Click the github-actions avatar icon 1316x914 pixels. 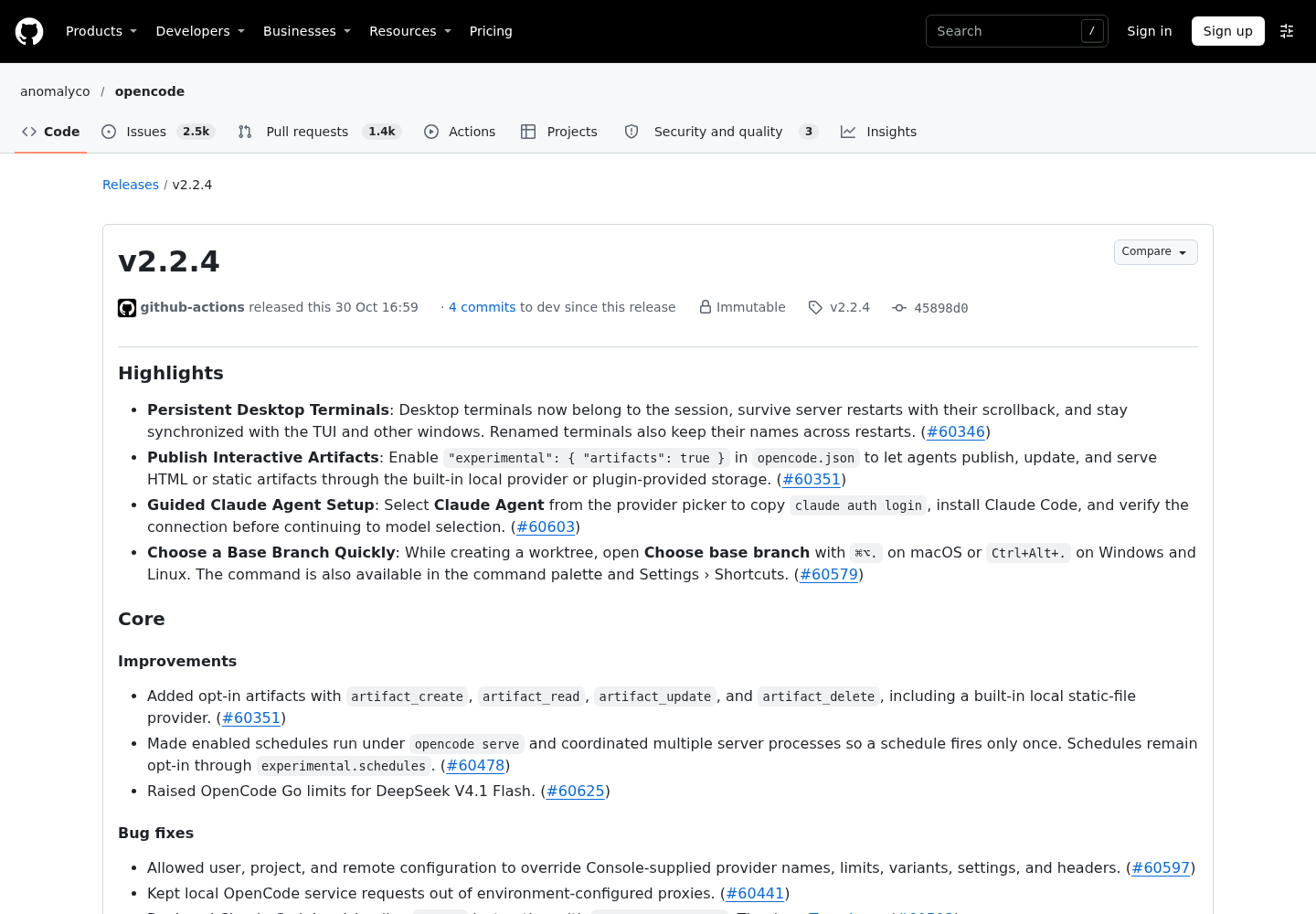coord(127,308)
